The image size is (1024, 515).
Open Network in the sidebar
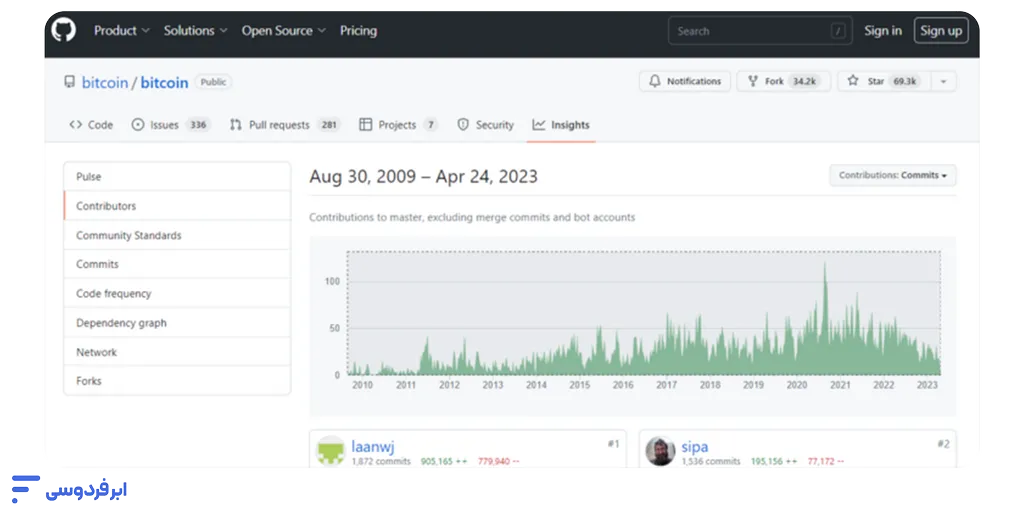(177, 352)
